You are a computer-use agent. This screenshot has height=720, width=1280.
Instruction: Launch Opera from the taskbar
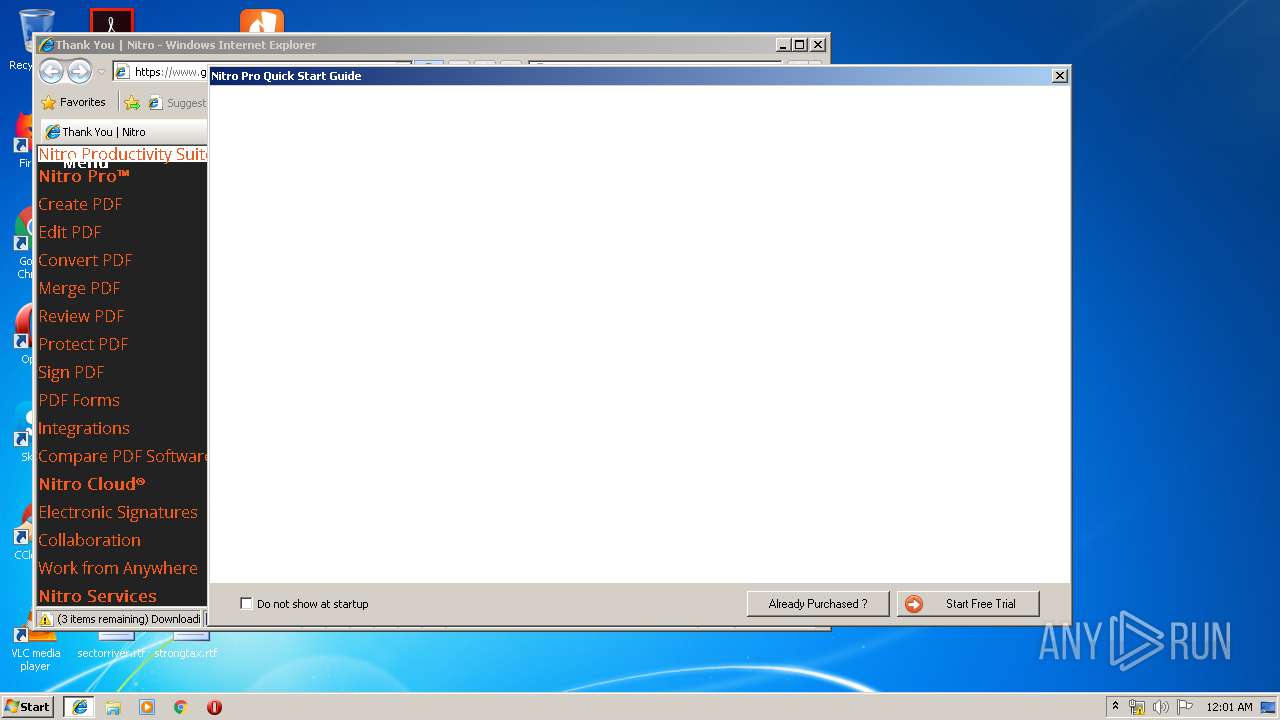214,707
